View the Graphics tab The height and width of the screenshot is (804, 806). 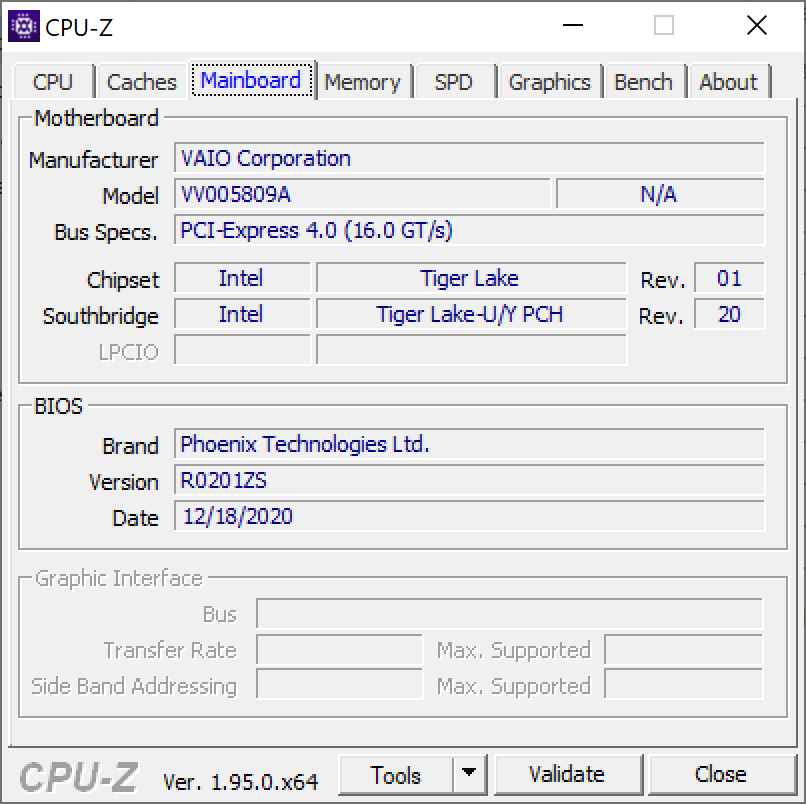549,82
